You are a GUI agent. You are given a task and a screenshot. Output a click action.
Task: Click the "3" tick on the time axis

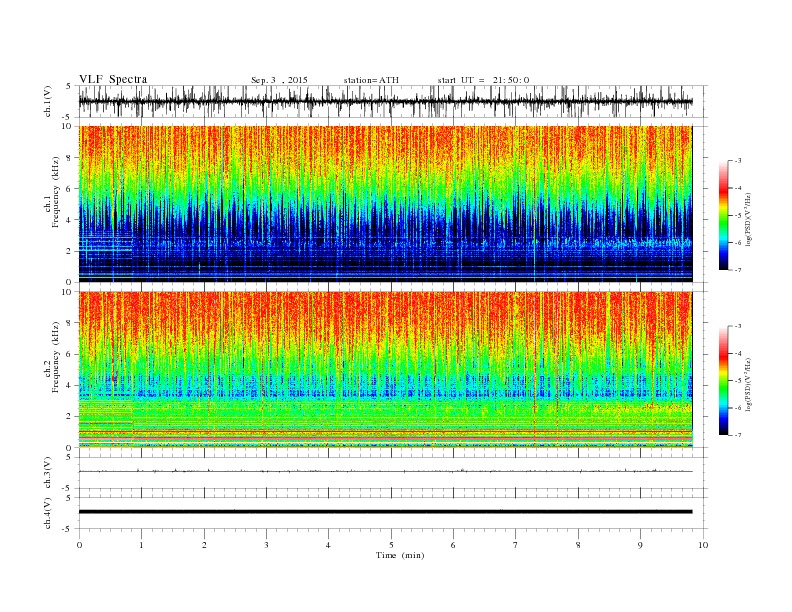coord(266,545)
